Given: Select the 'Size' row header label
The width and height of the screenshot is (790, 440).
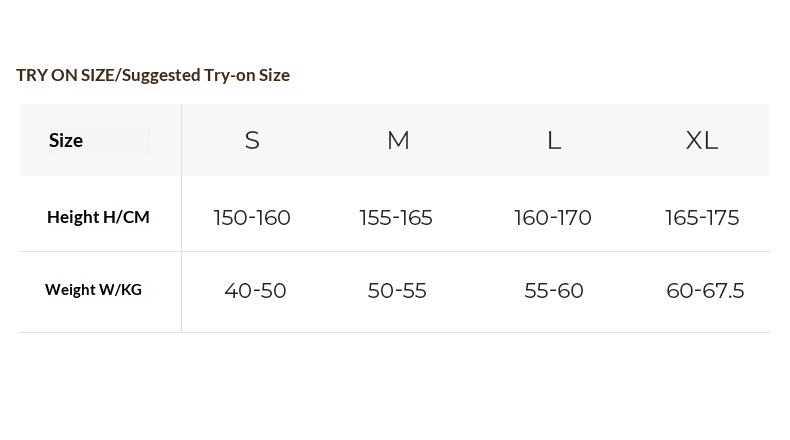Looking at the screenshot, I should pyautogui.click(x=66, y=141).
